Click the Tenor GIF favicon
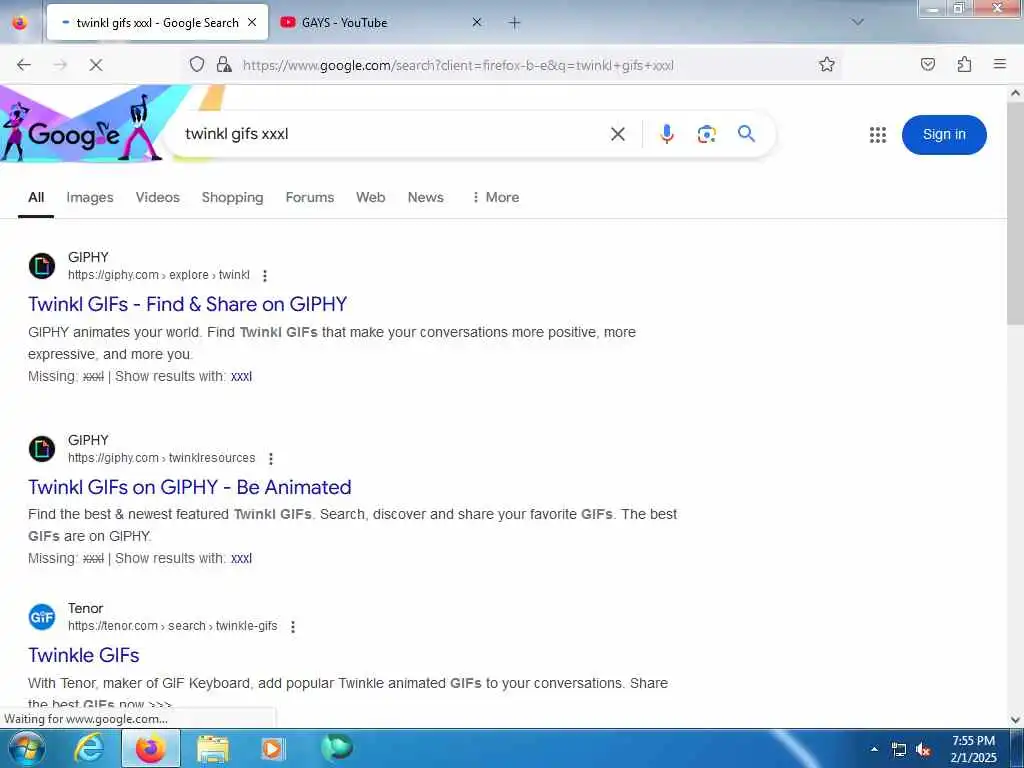 tap(42, 617)
